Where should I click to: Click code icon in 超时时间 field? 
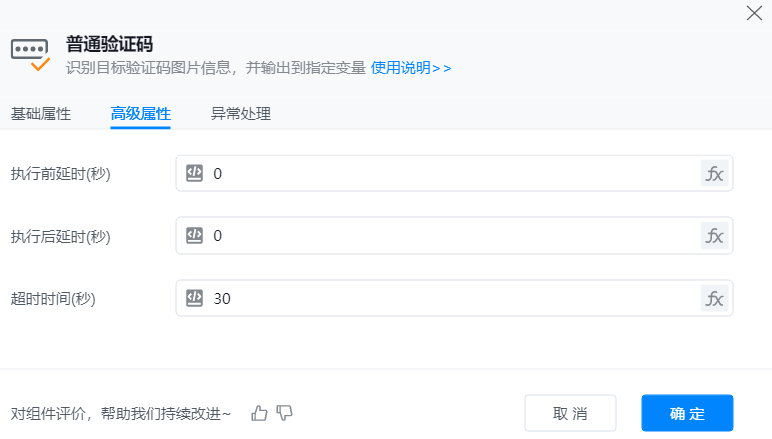coord(195,298)
